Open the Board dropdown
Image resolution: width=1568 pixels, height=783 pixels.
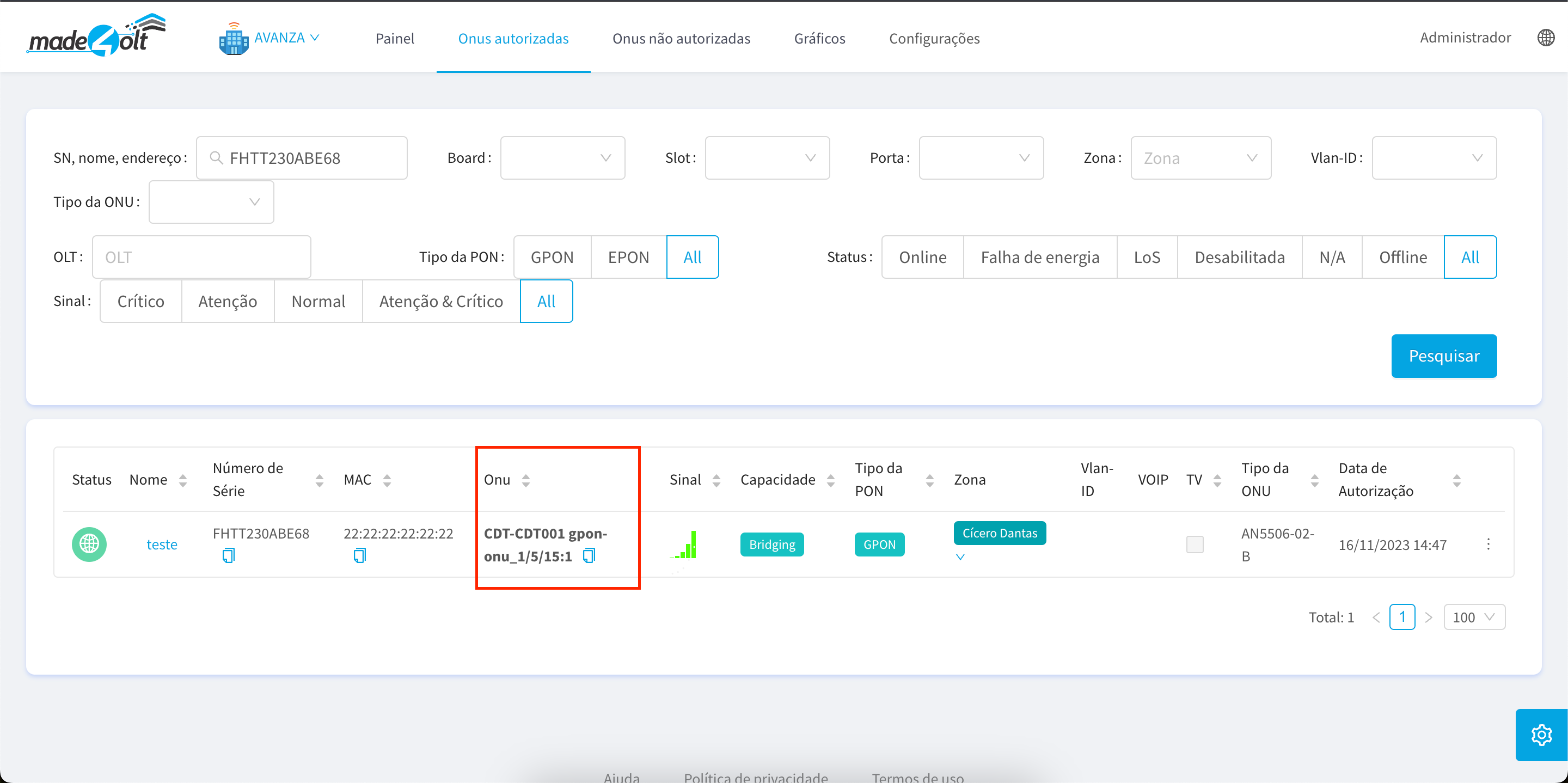tap(562, 158)
